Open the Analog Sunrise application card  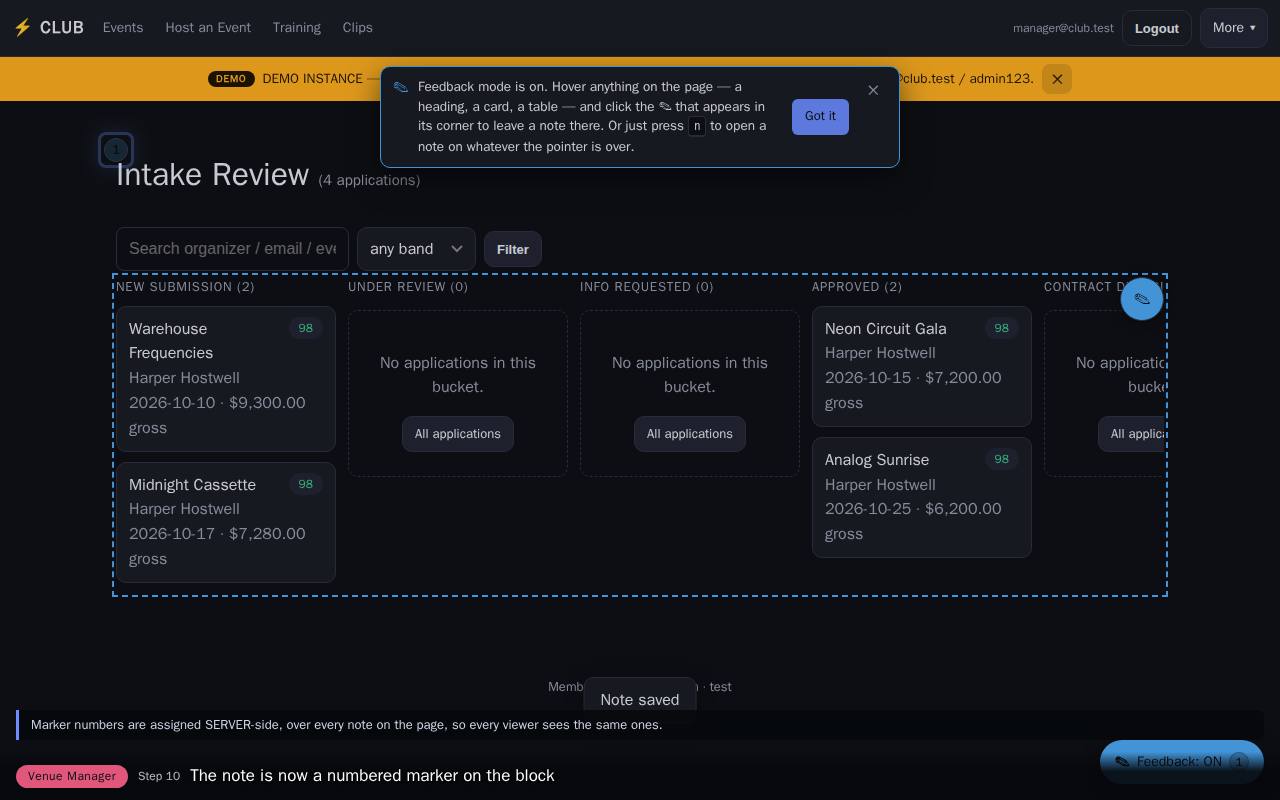pyautogui.click(x=922, y=497)
